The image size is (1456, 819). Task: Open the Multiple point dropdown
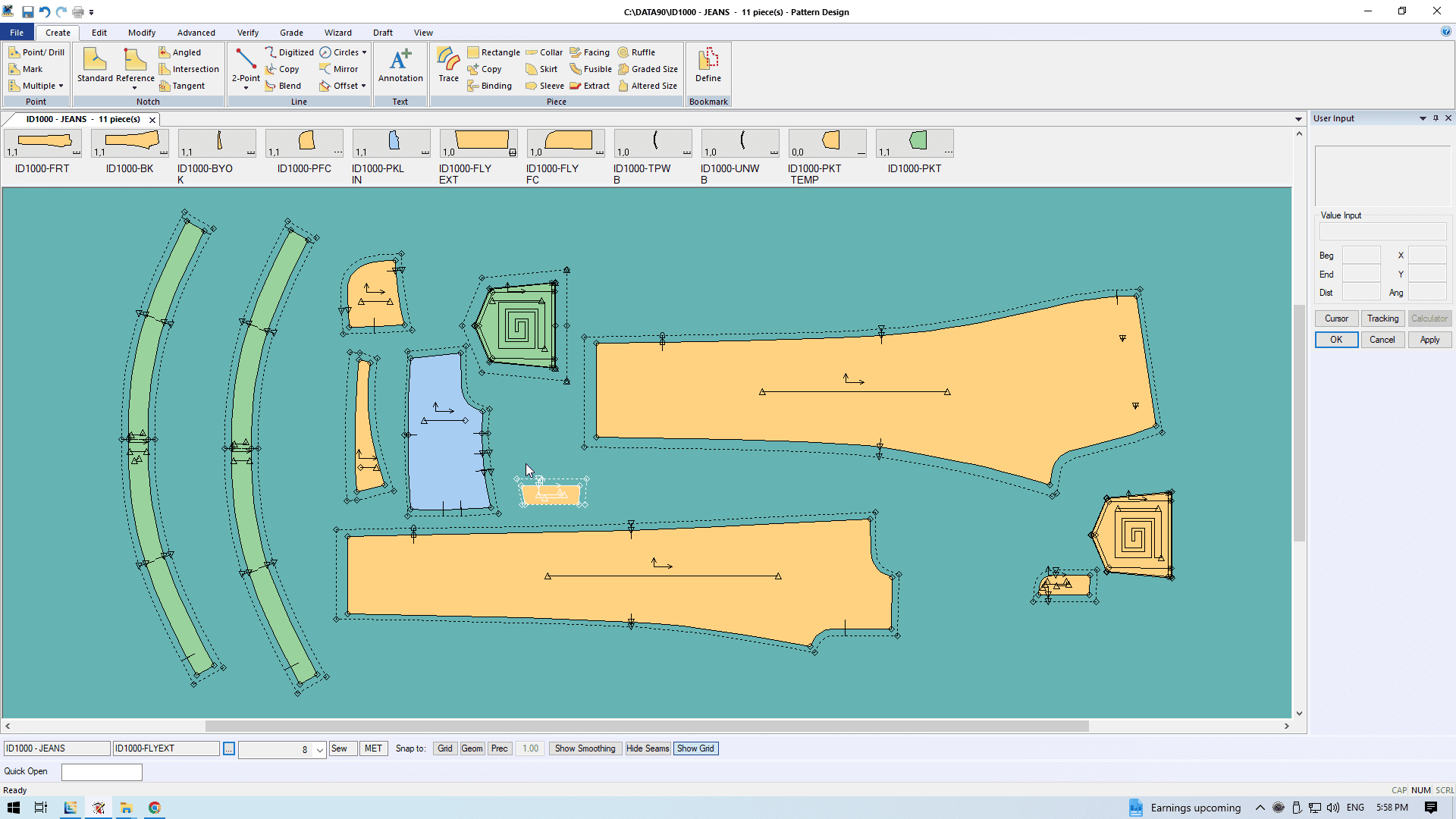click(x=61, y=86)
